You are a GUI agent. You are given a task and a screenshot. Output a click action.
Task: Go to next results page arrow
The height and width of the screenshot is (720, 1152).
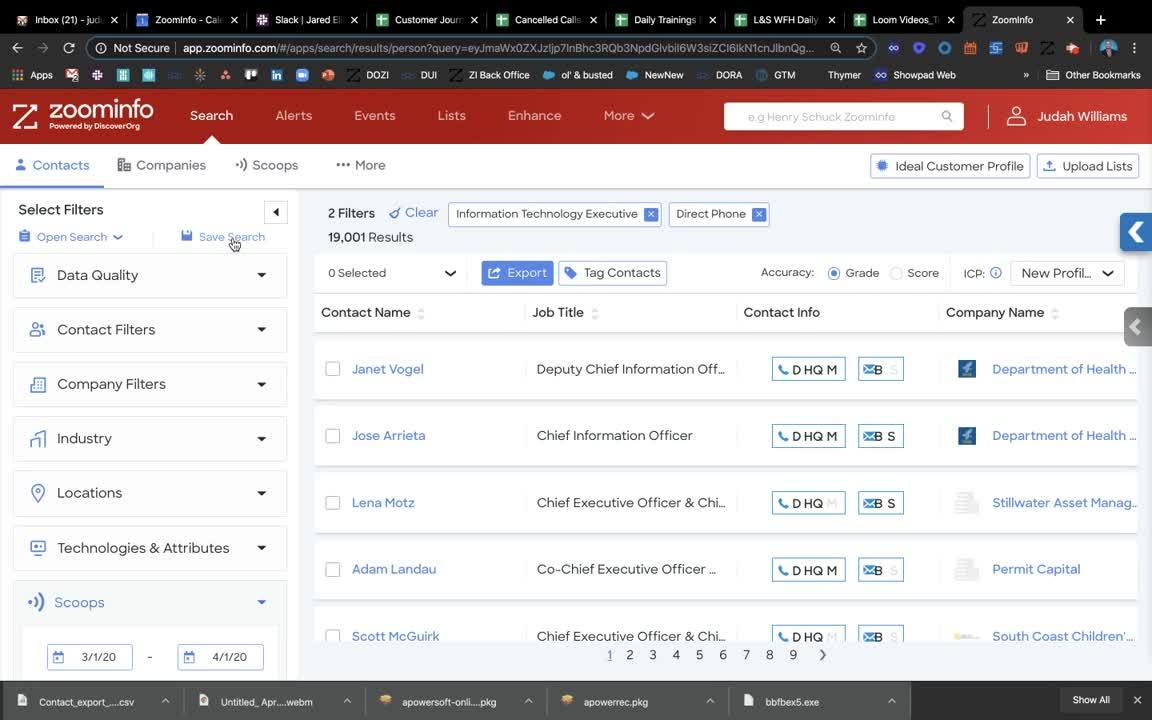[822, 655]
